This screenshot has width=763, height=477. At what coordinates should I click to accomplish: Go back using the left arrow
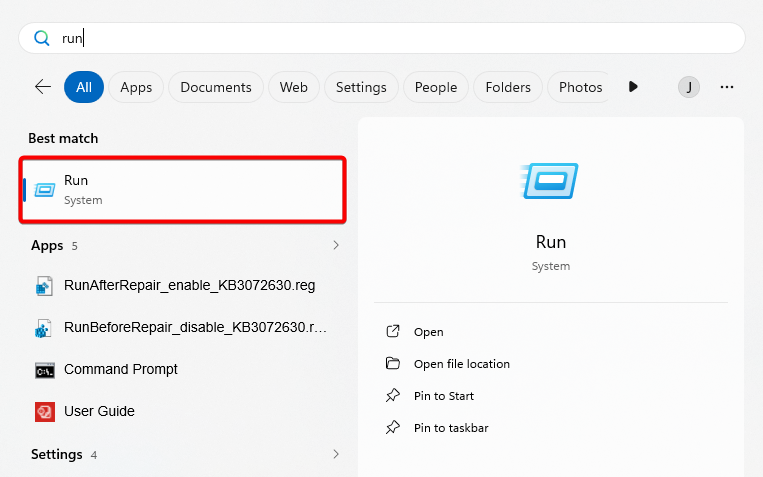click(x=43, y=87)
